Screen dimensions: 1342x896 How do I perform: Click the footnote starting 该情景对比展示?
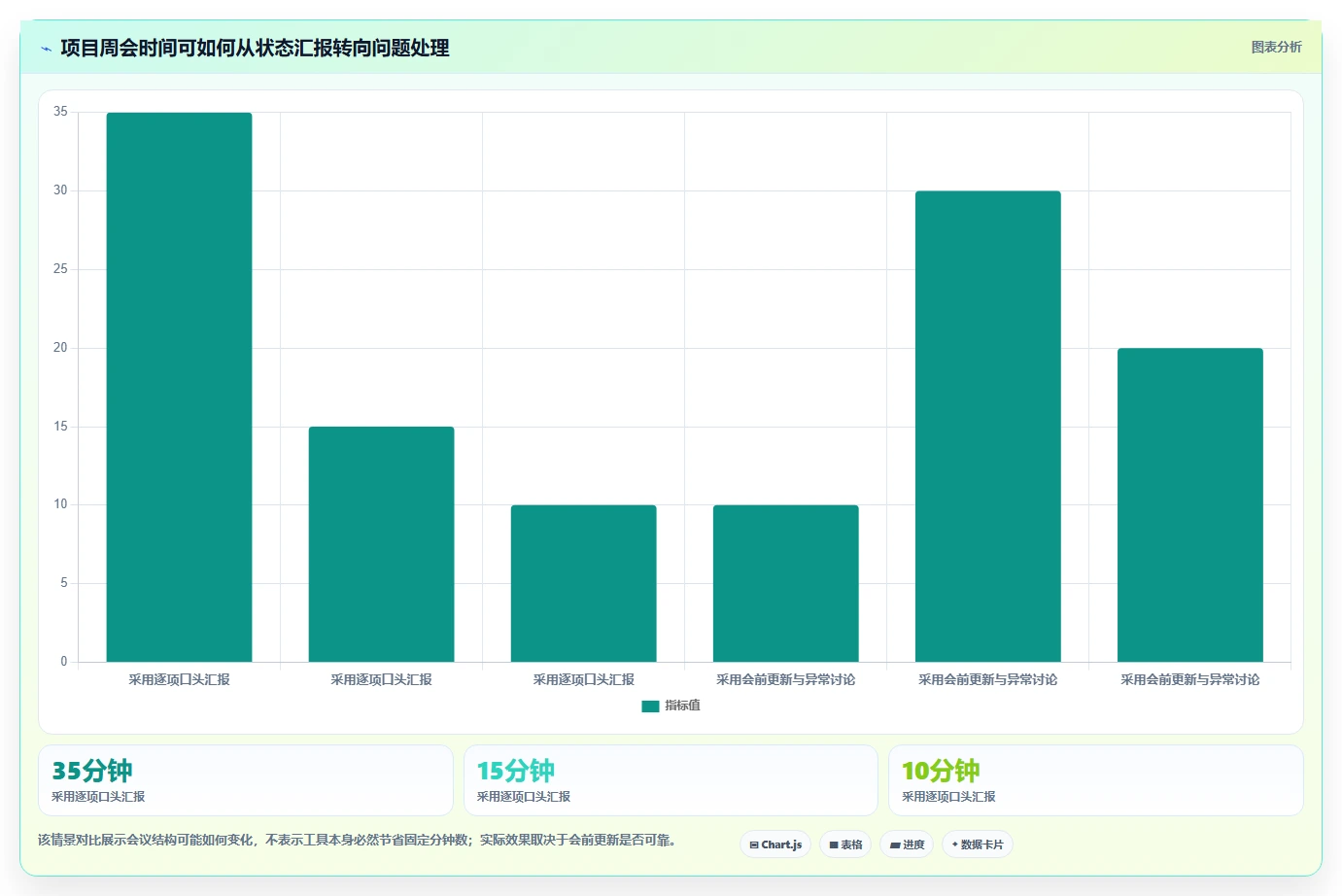[357, 840]
